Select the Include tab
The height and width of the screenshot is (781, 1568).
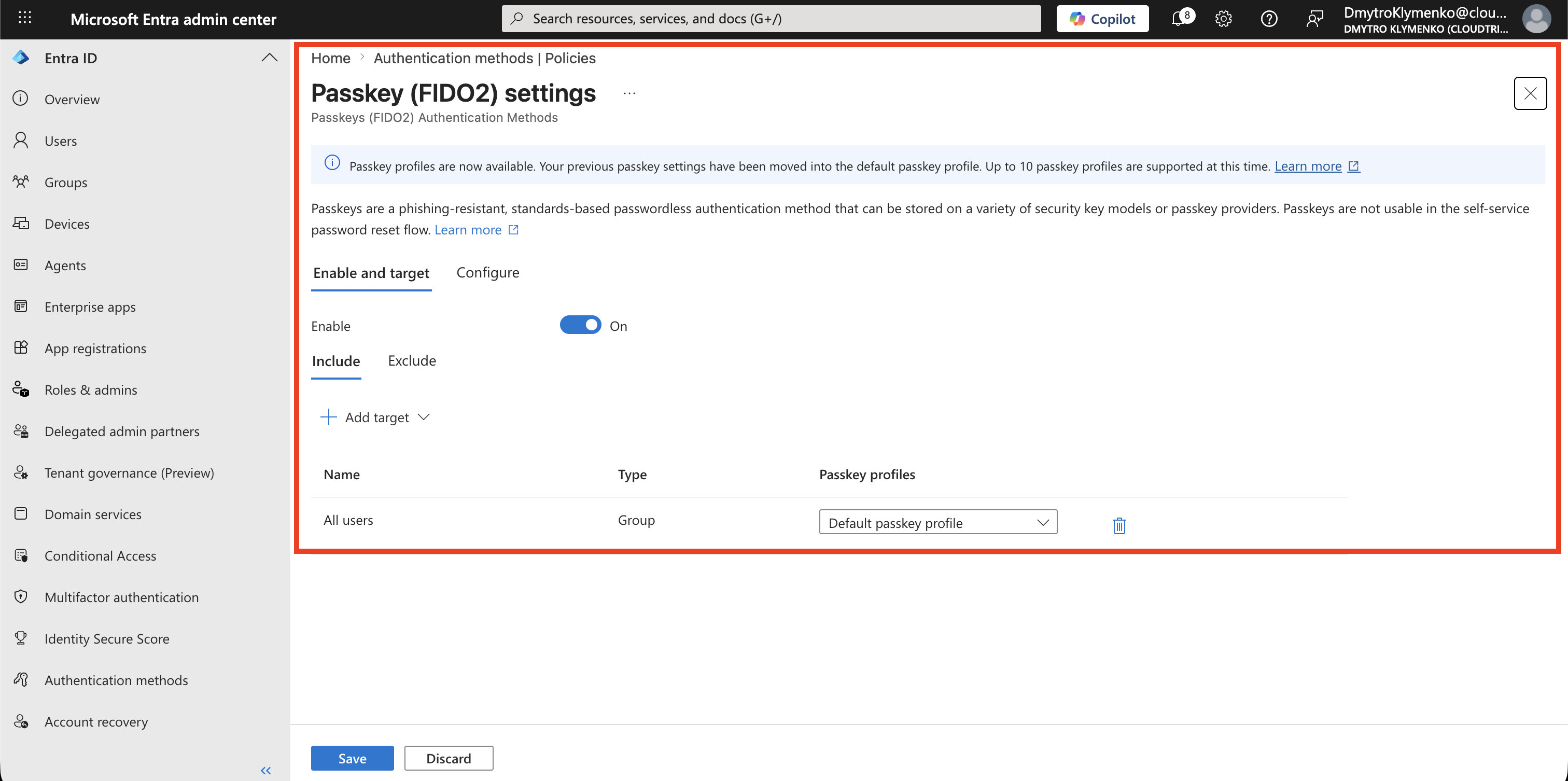(336, 361)
